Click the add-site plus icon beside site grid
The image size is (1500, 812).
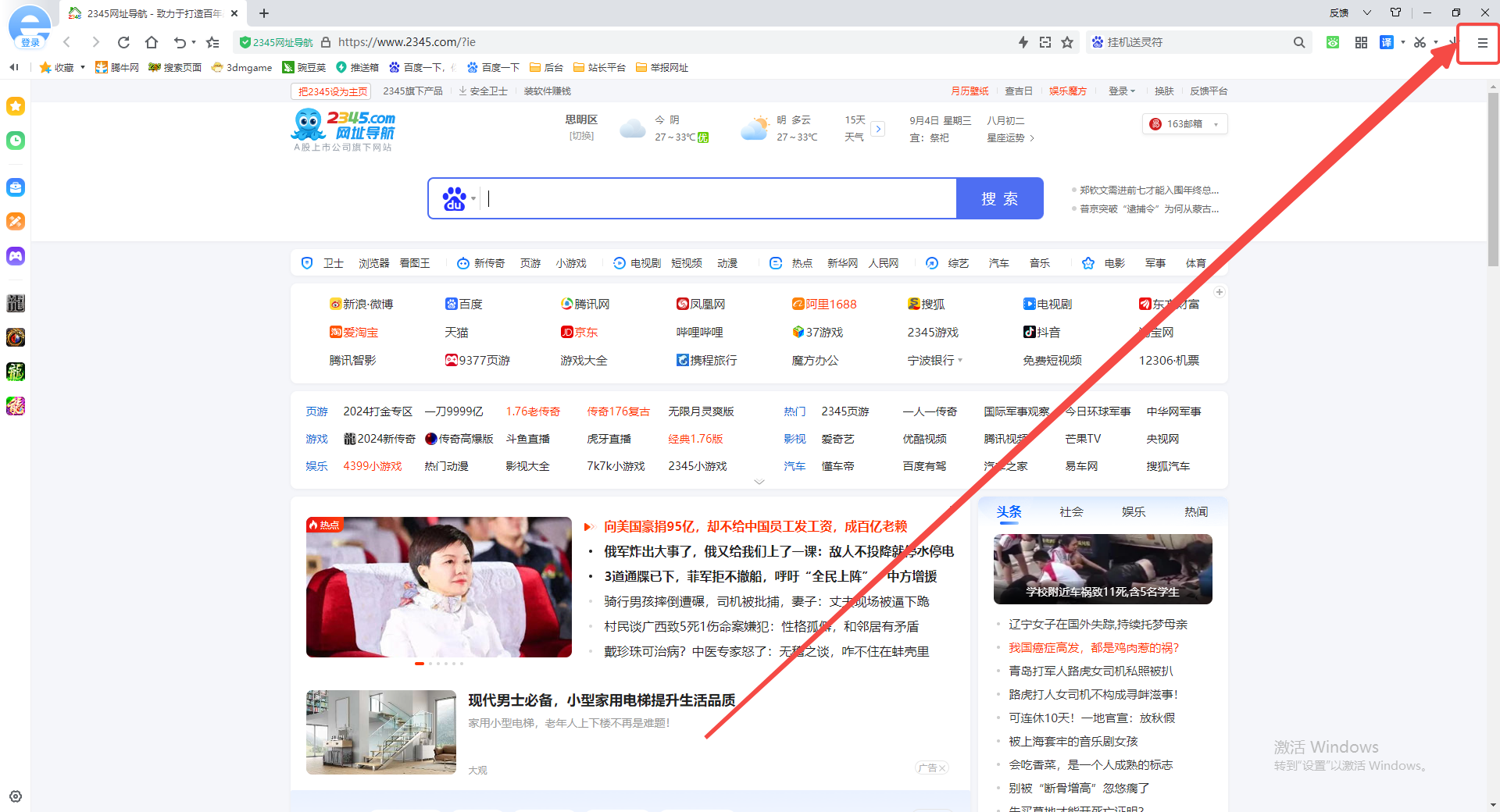point(1220,292)
